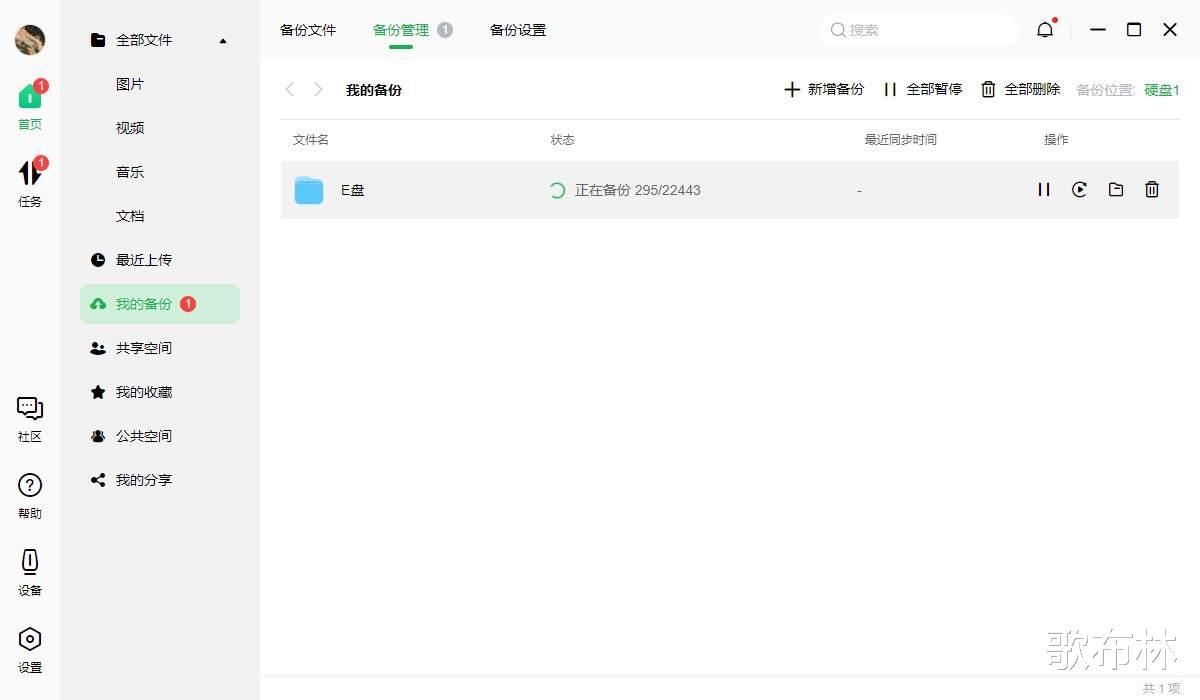Click 全部暂停 to pause all backups
1200x700 pixels.
point(923,89)
